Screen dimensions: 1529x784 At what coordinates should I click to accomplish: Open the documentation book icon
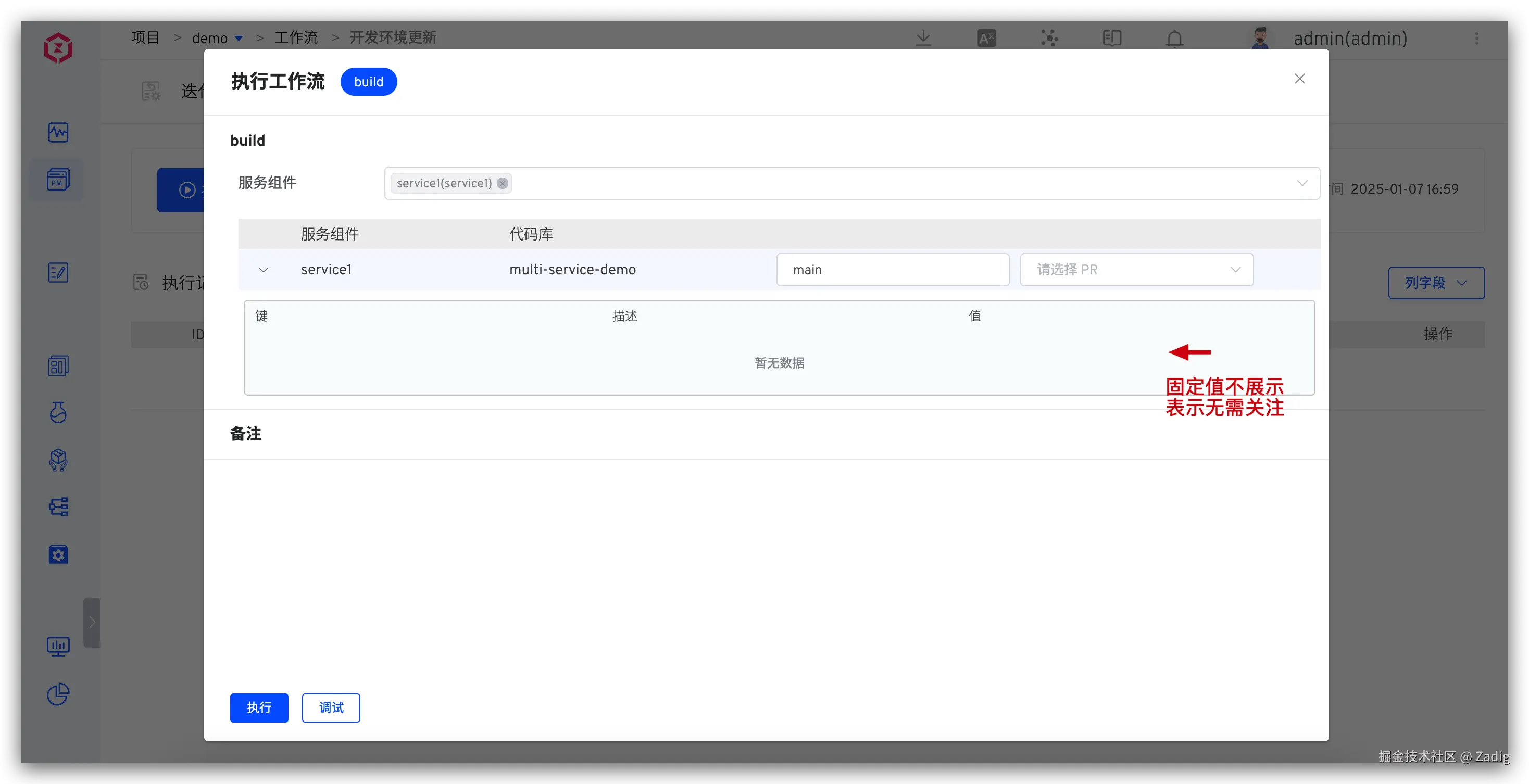[x=1112, y=39]
